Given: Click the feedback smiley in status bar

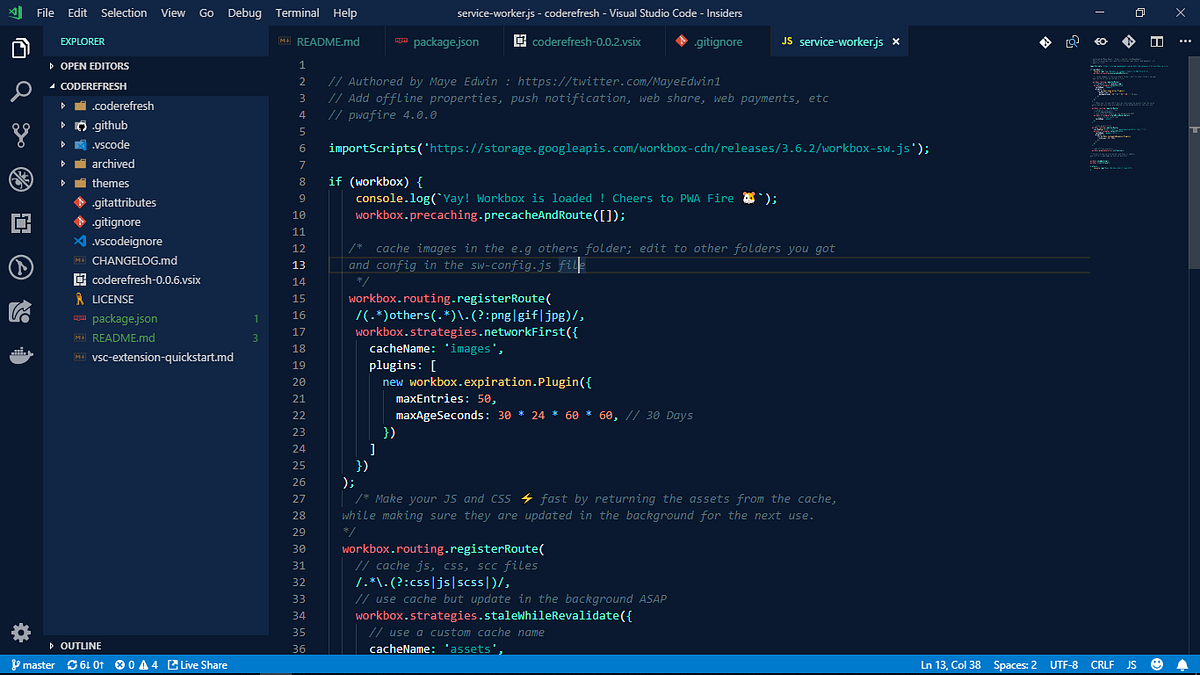Looking at the screenshot, I should [x=1157, y=664].
